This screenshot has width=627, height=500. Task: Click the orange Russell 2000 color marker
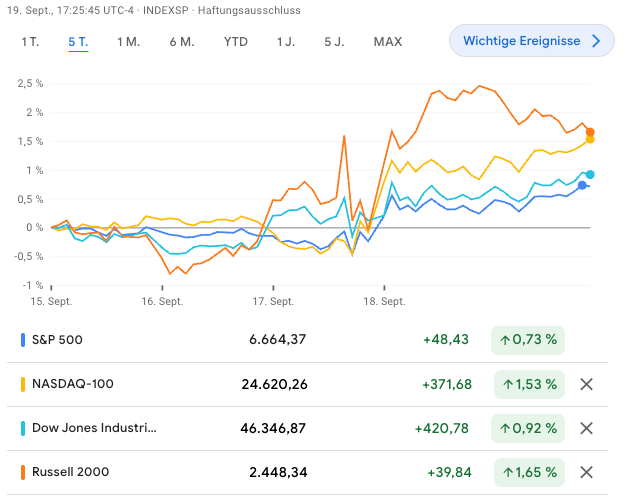pos(23,472)
